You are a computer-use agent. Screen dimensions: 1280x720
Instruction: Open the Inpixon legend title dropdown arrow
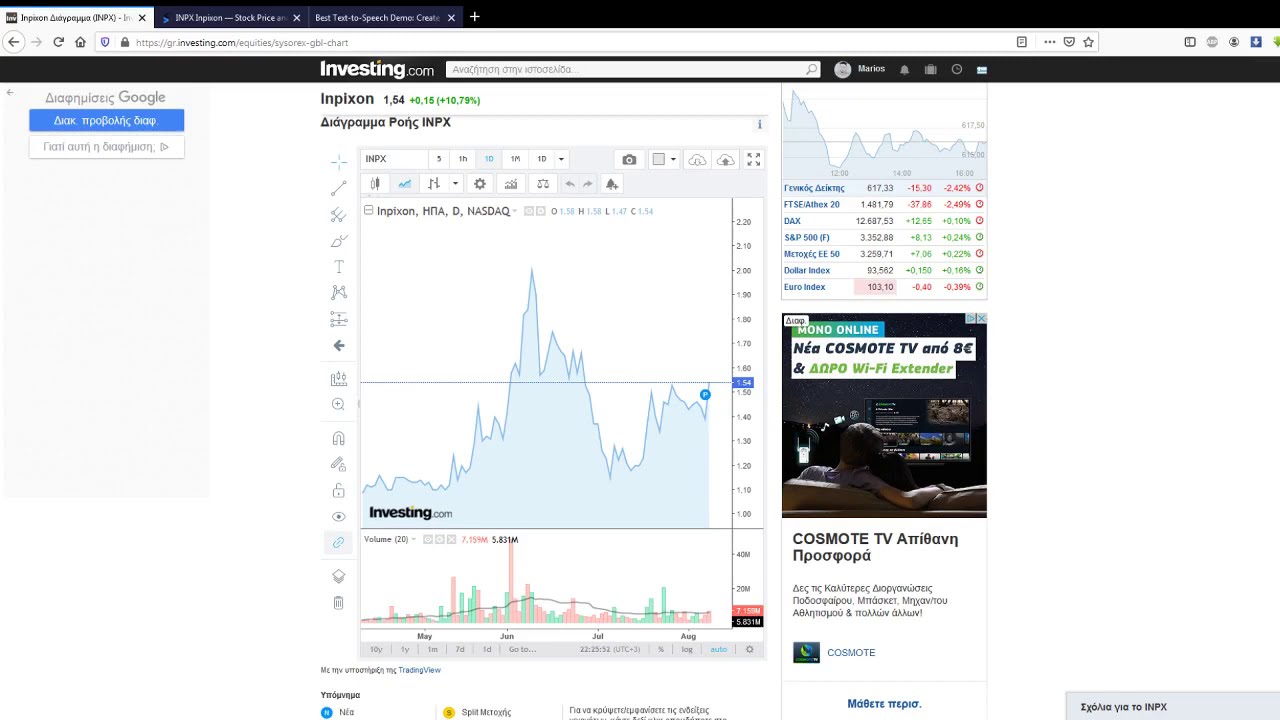point(515,211)
